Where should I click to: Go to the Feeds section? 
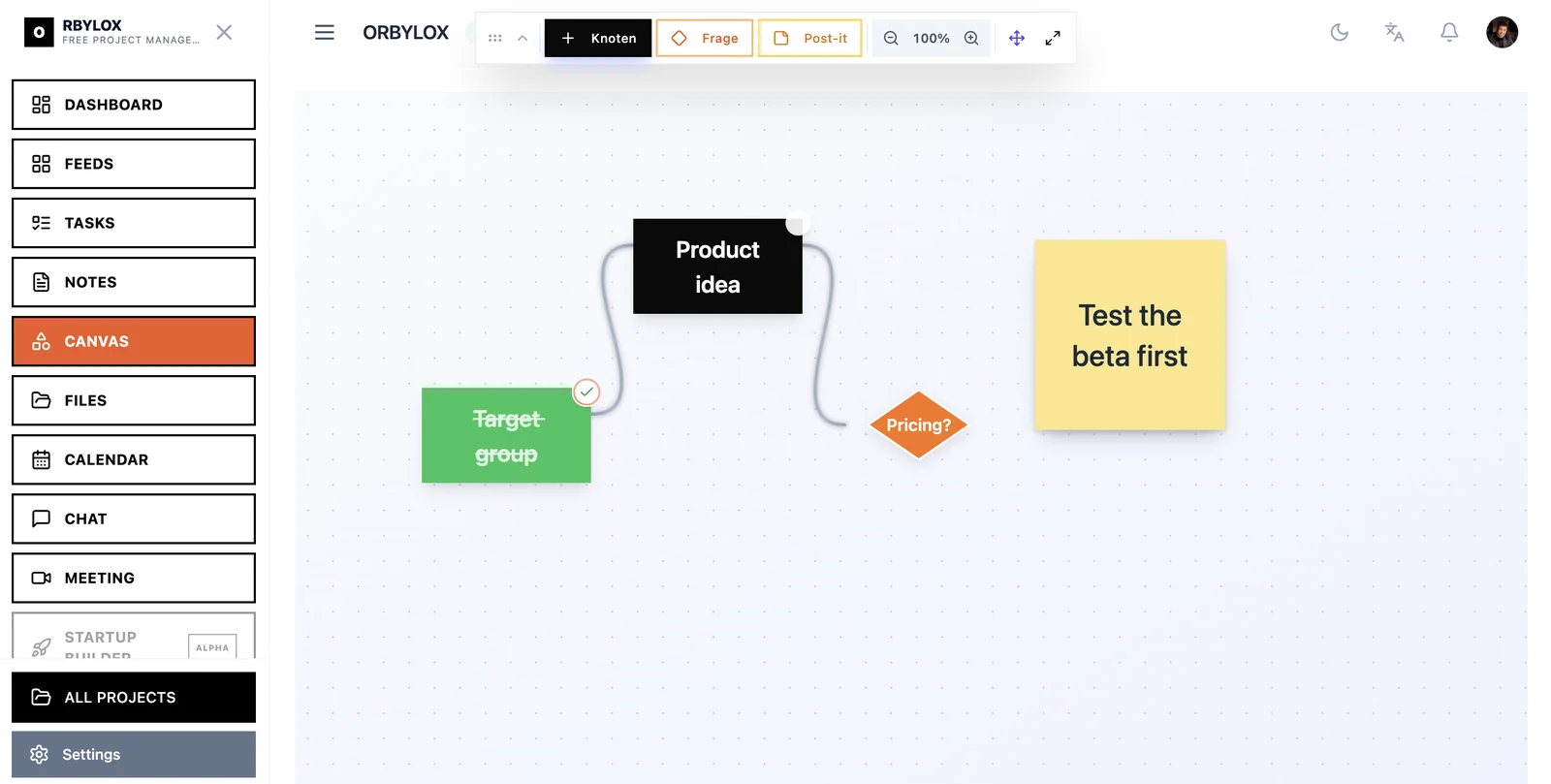point(134,164)
